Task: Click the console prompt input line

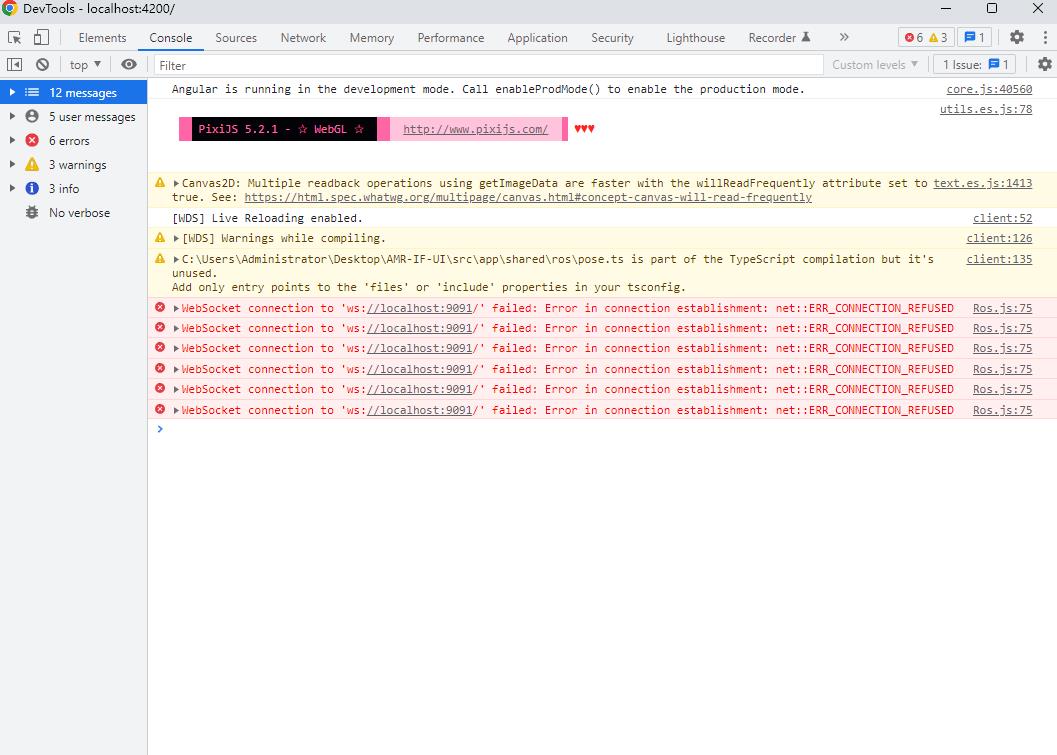Action: click(602, 429)
